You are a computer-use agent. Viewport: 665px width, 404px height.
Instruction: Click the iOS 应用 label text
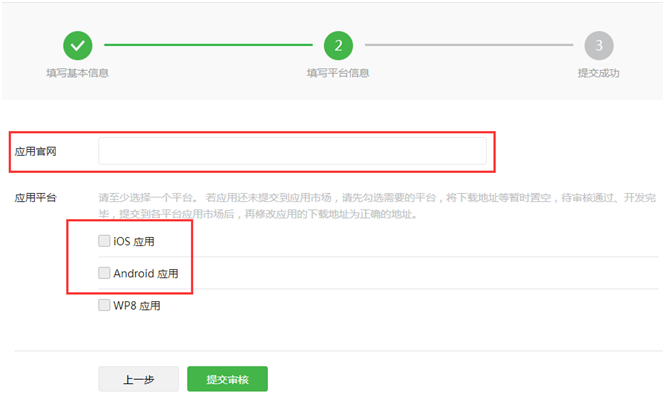134,242
